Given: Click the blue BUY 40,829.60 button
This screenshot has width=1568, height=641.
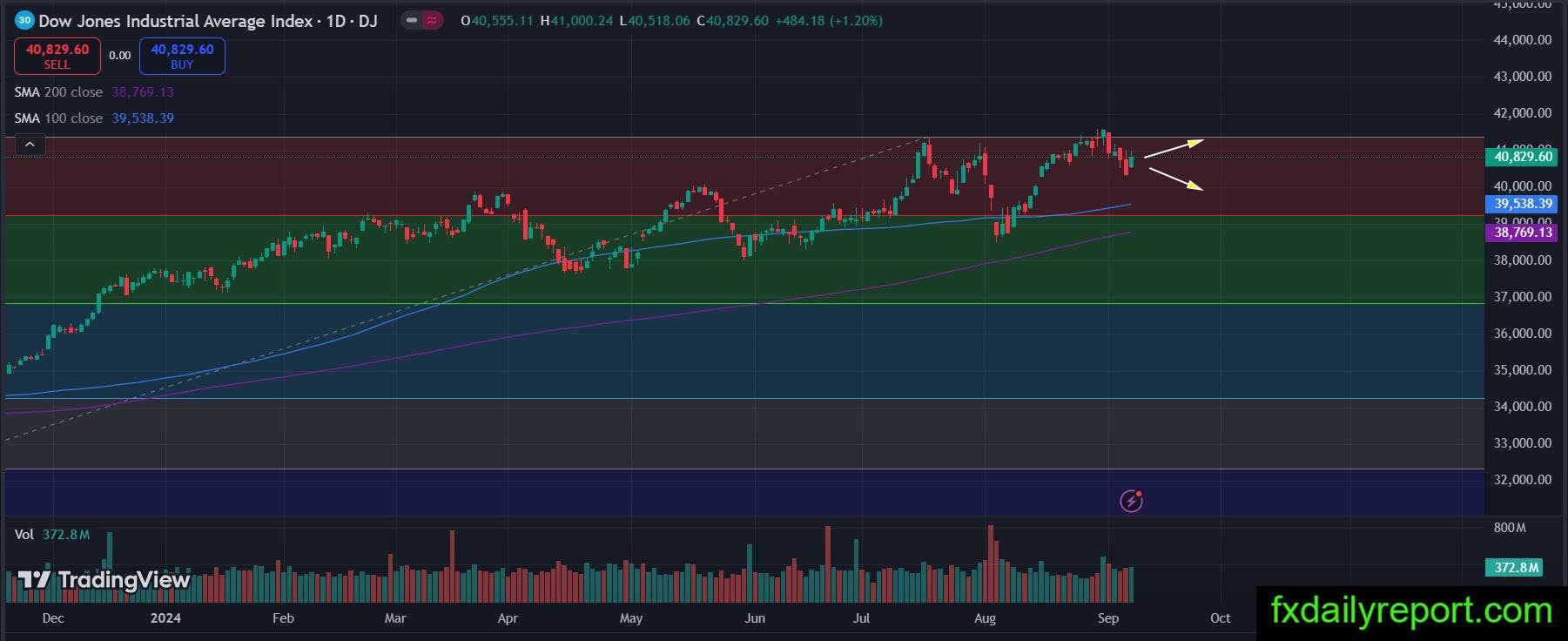Looking at the screenshot, I should 182,57.
